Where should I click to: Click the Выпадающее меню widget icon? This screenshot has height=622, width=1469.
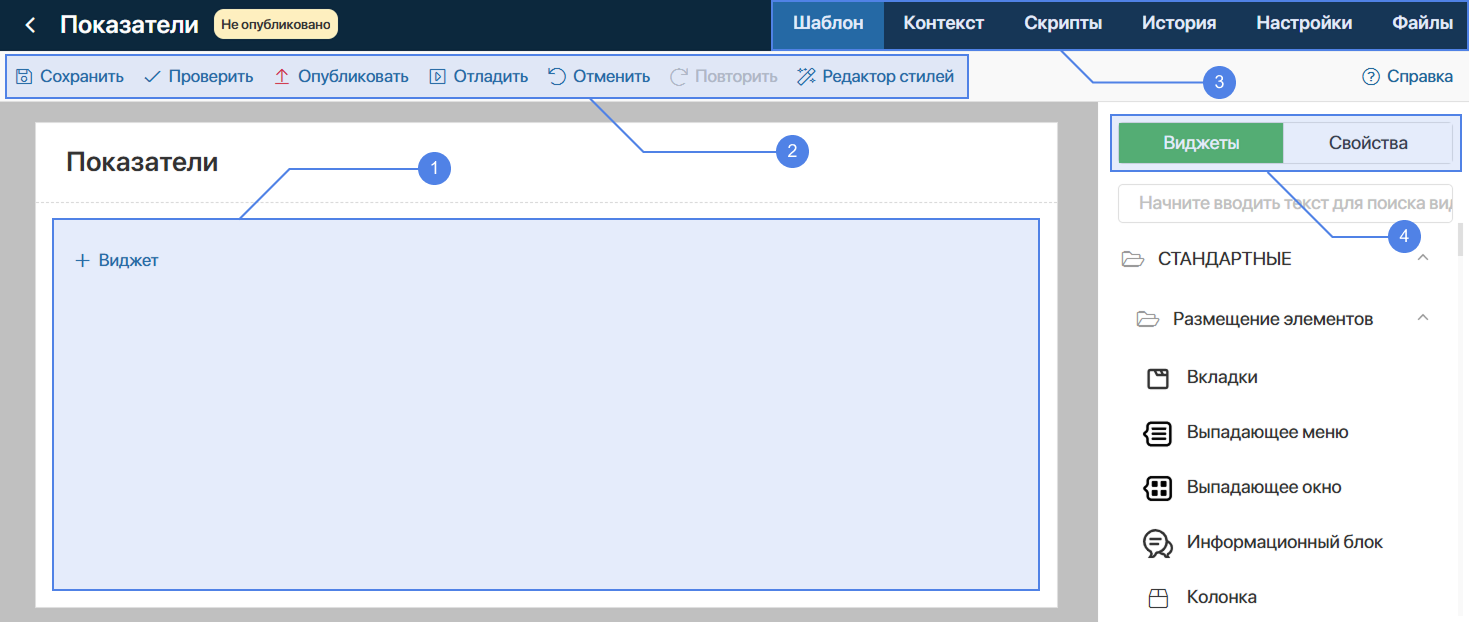[1157, 433]
